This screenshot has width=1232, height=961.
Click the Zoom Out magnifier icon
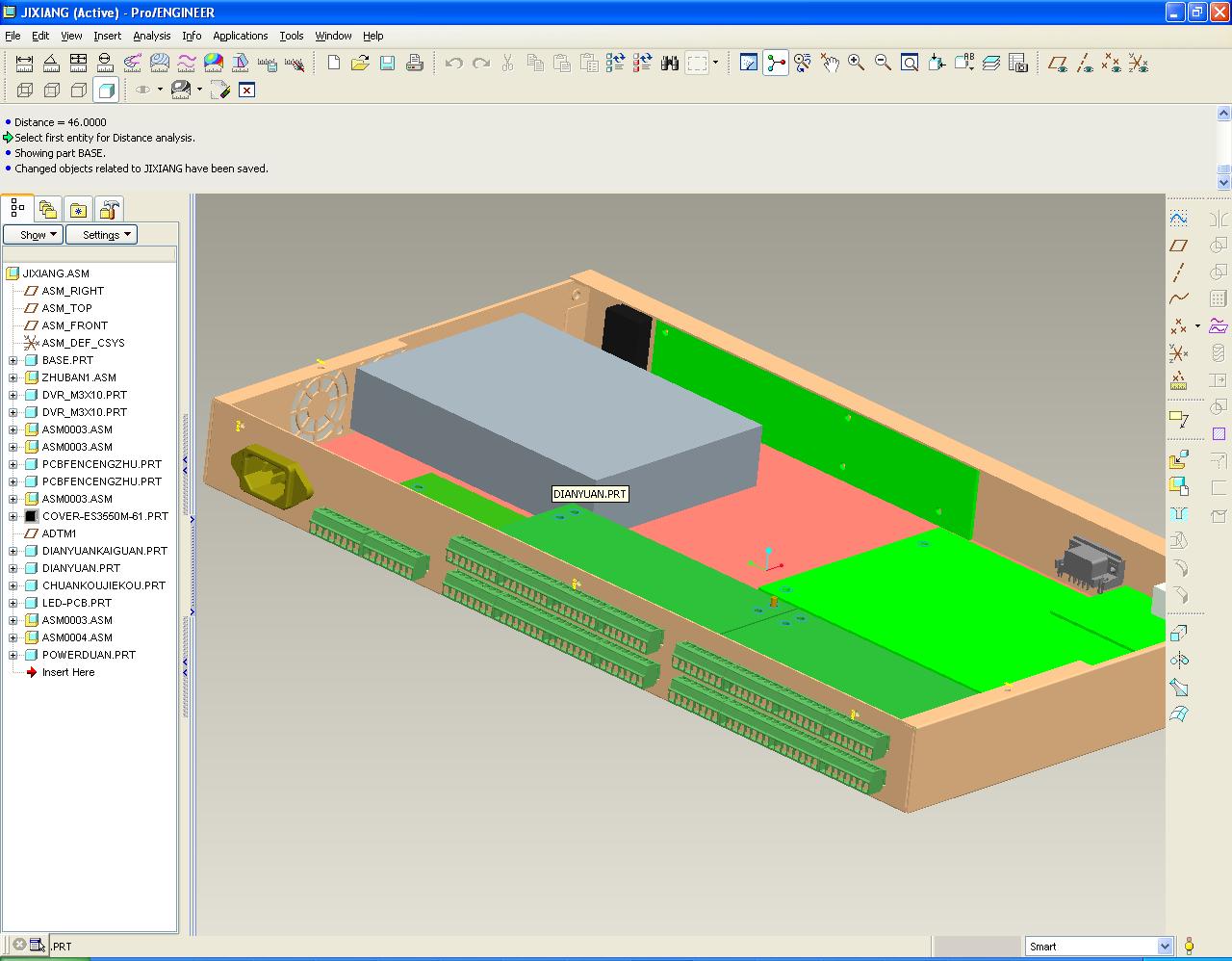pyautogui.click(x=883, y=64)
